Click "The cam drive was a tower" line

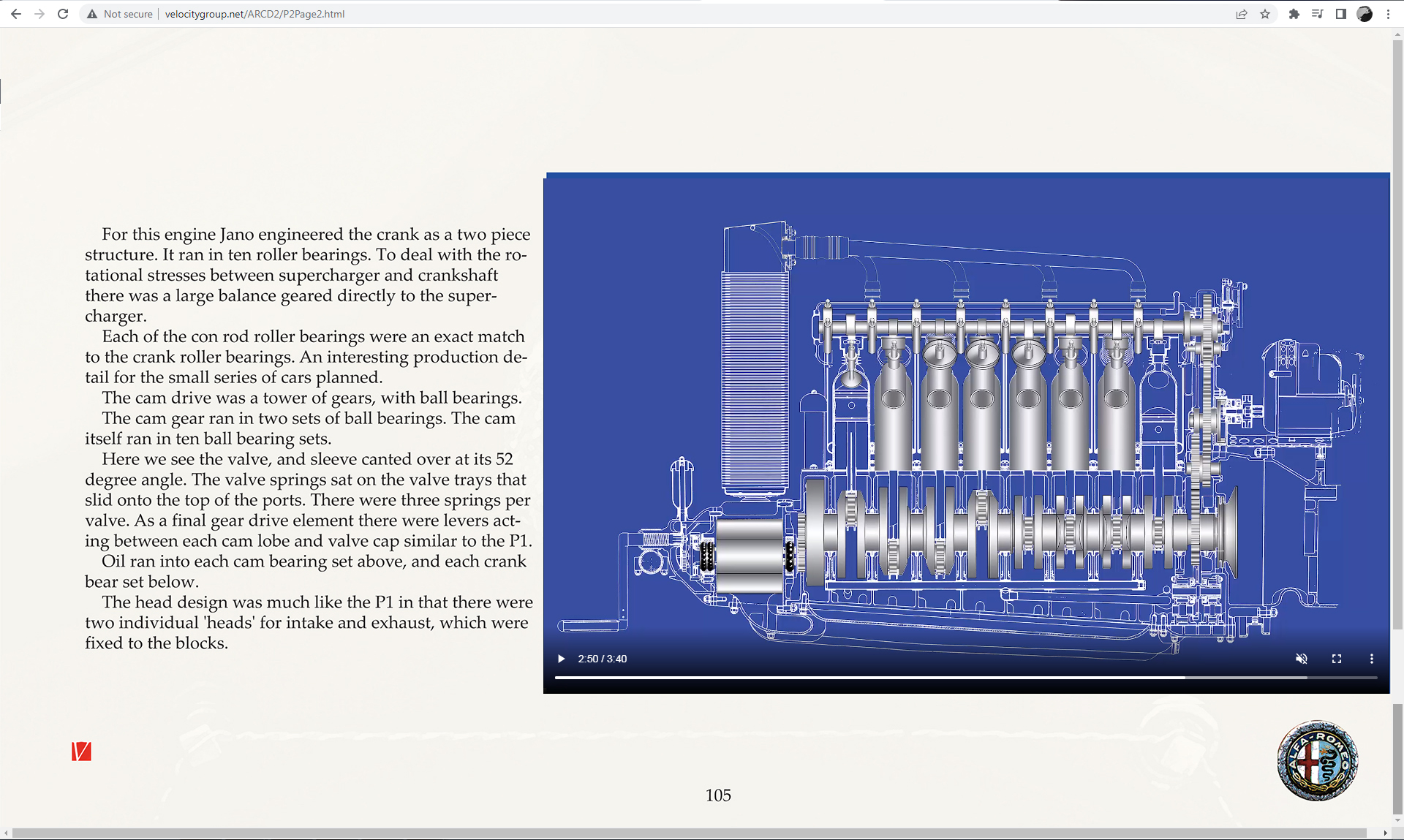pos(312,398)
